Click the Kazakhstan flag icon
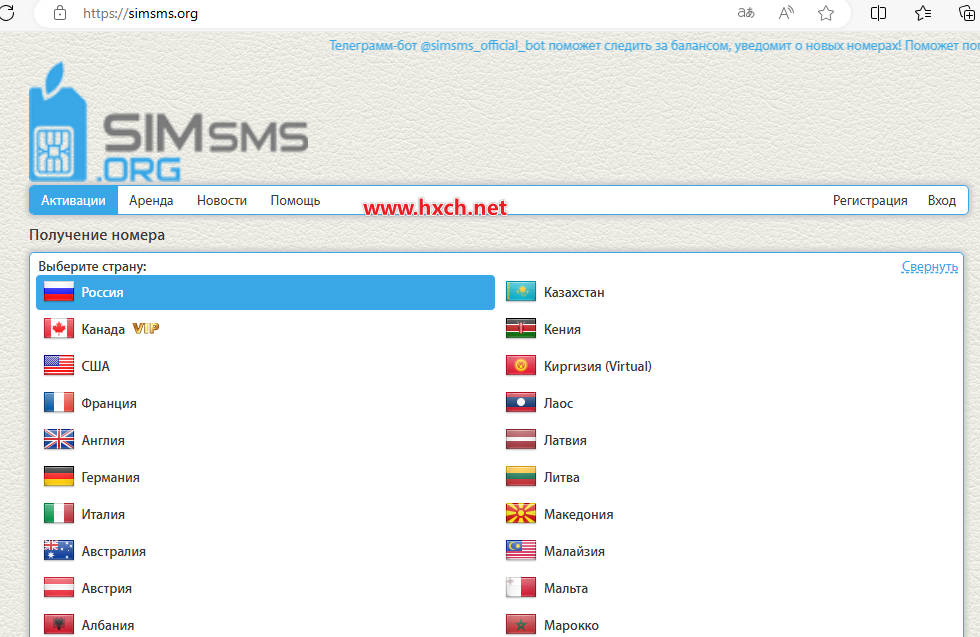Image resolution: width=980 pixels, height=637 pixels. 521,292
